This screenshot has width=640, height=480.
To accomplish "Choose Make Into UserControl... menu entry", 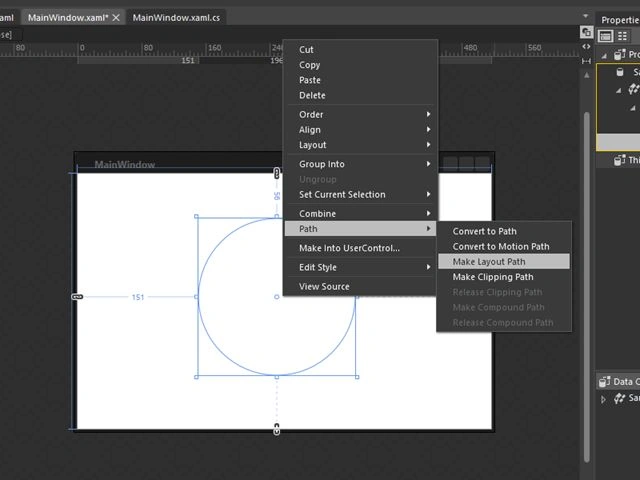I will pyautogui.click(x=349, y=248).
